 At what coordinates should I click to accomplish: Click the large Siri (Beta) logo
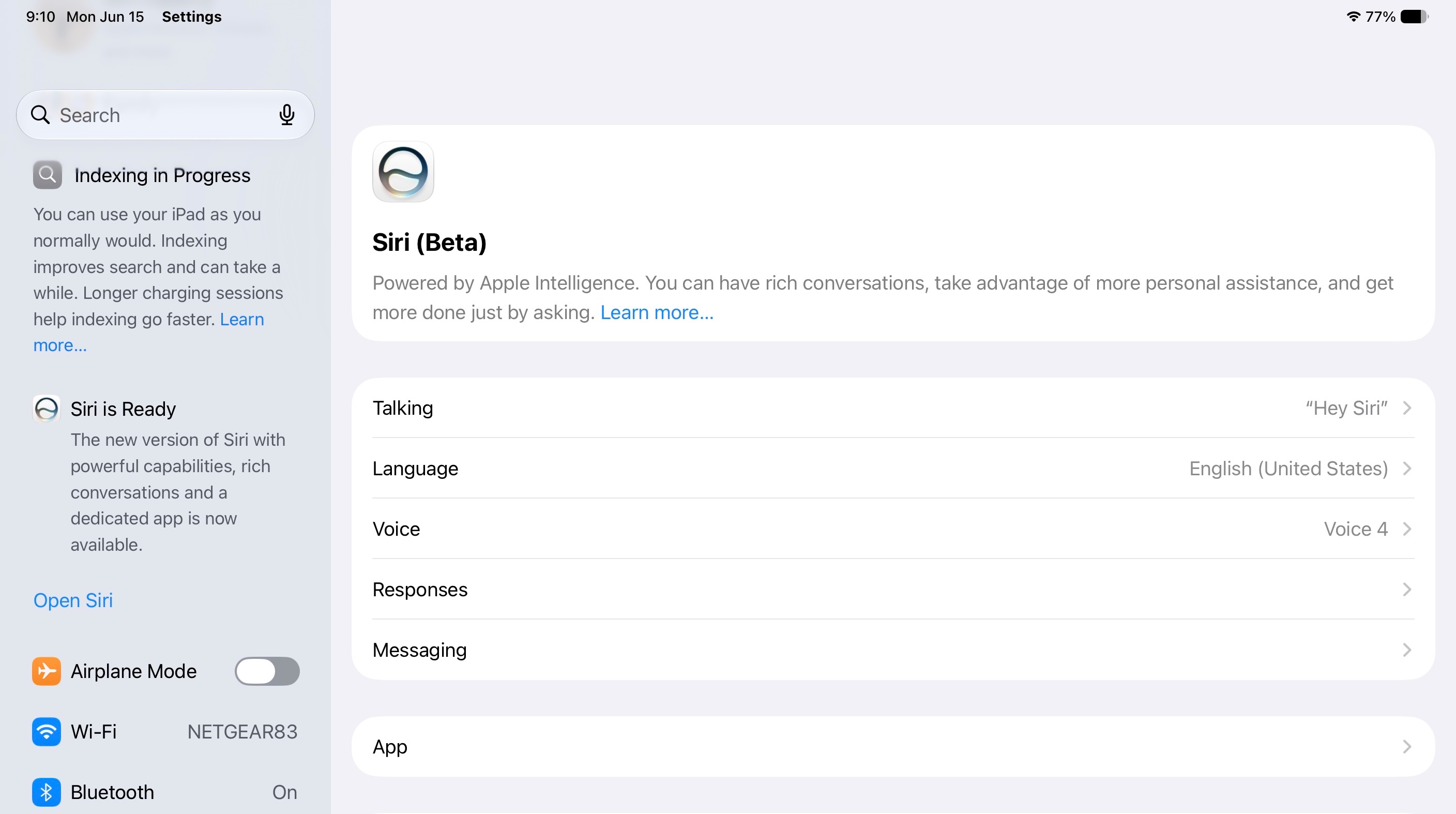click(x=403, y=172)
